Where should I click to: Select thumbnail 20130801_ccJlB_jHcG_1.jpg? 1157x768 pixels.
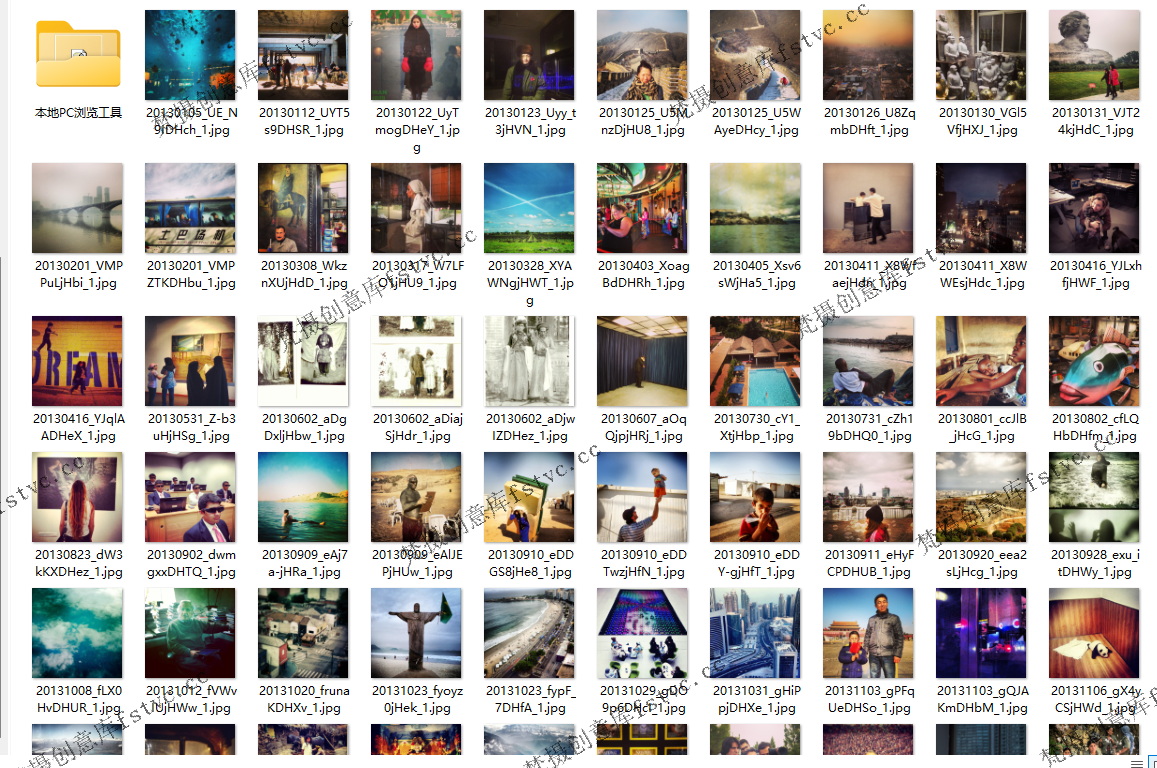click(981, 361)
